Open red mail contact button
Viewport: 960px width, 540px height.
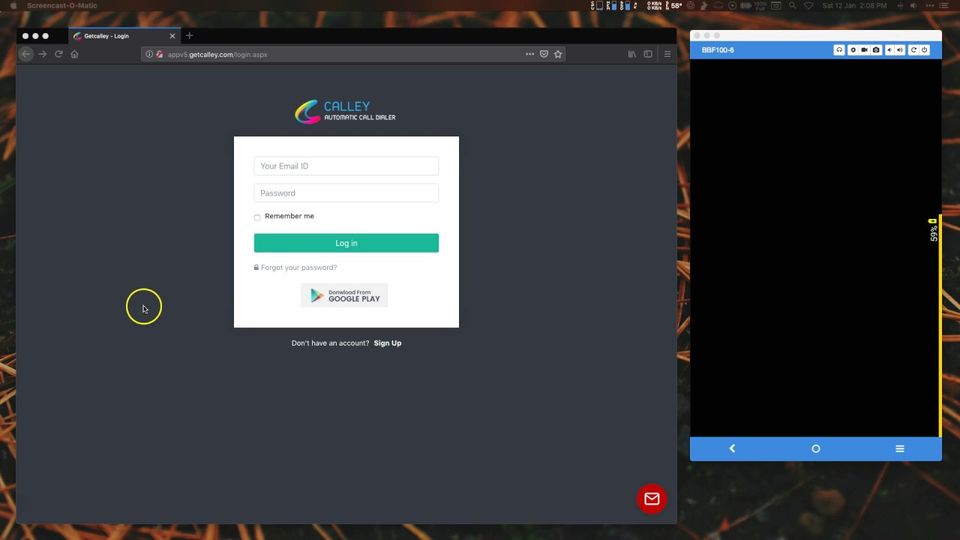pyautogui.click(x=651, y=499)
